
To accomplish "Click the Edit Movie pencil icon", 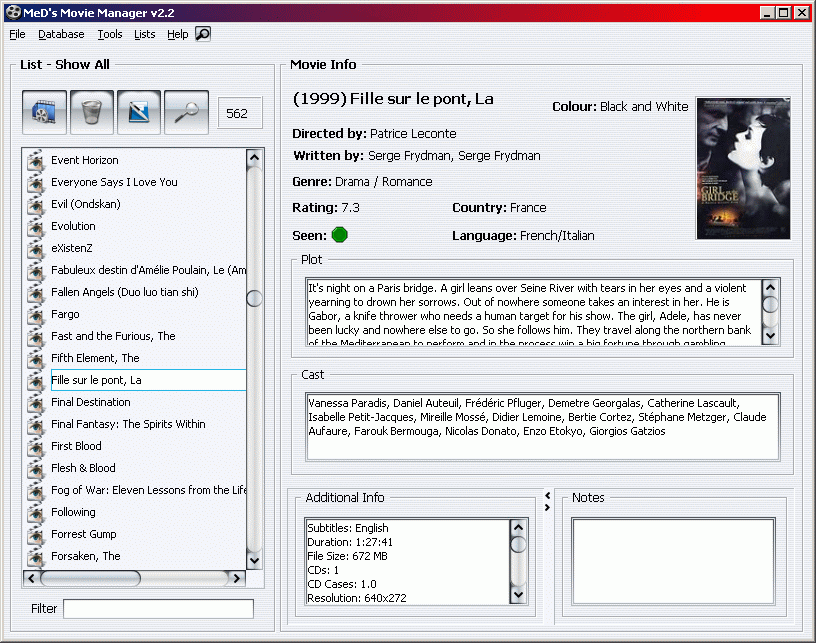I will click(x=138, y=112).
